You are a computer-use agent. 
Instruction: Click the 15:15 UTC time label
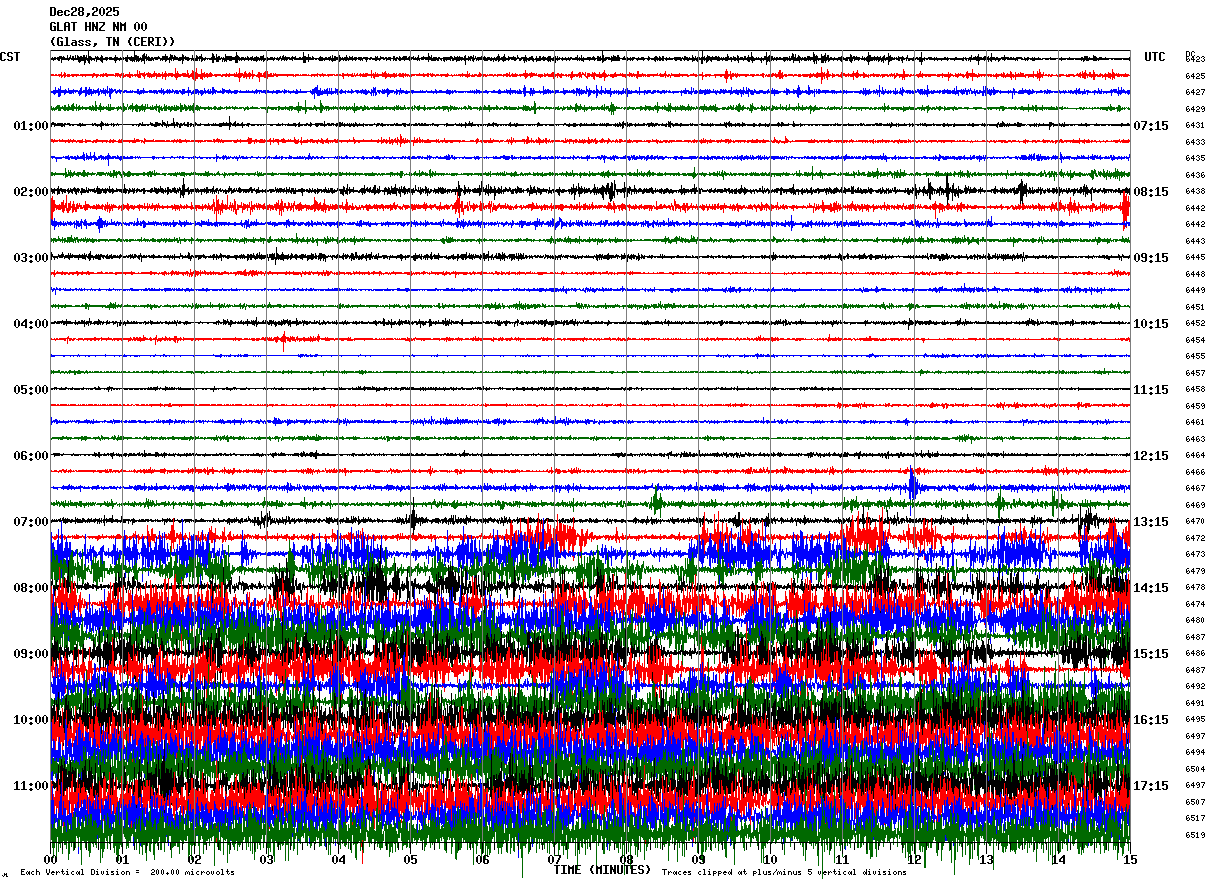[1151, 654]
